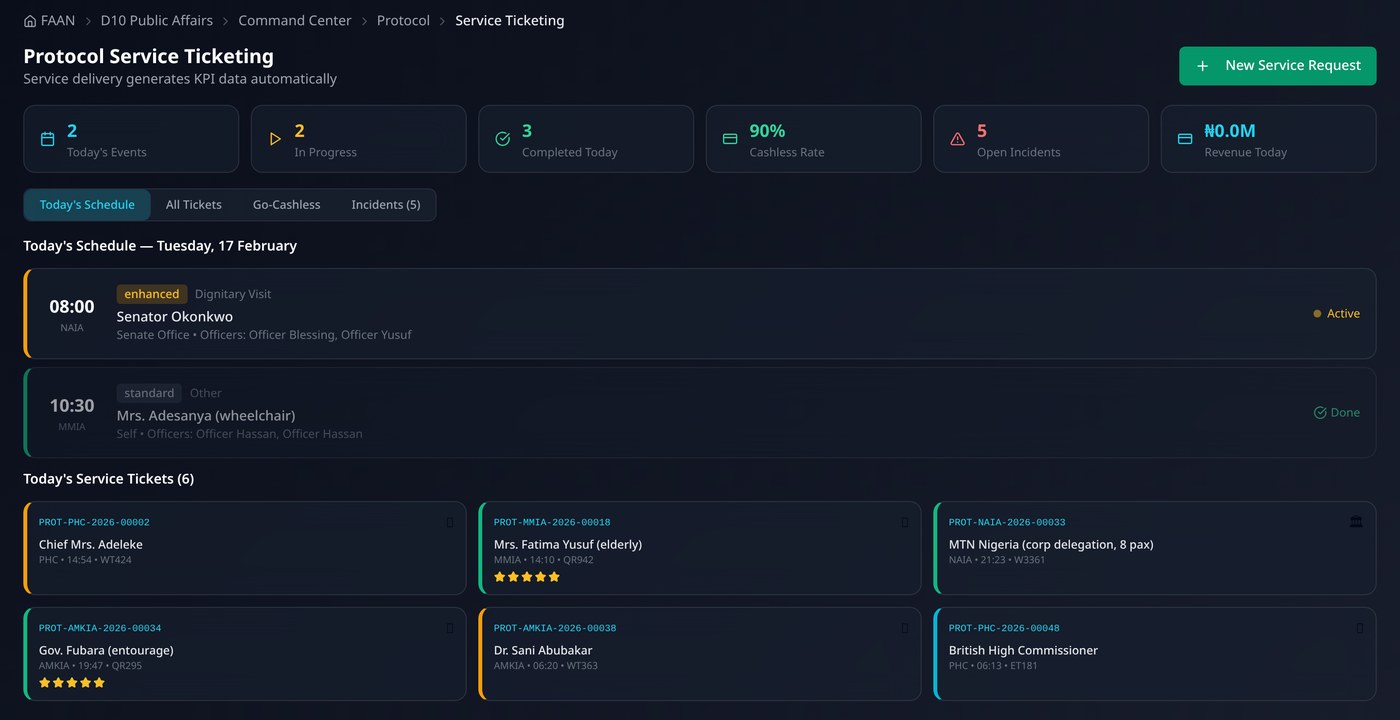
Task: Click ticket ID PROT-NAIA-2026-00033
Action: 1007,523
